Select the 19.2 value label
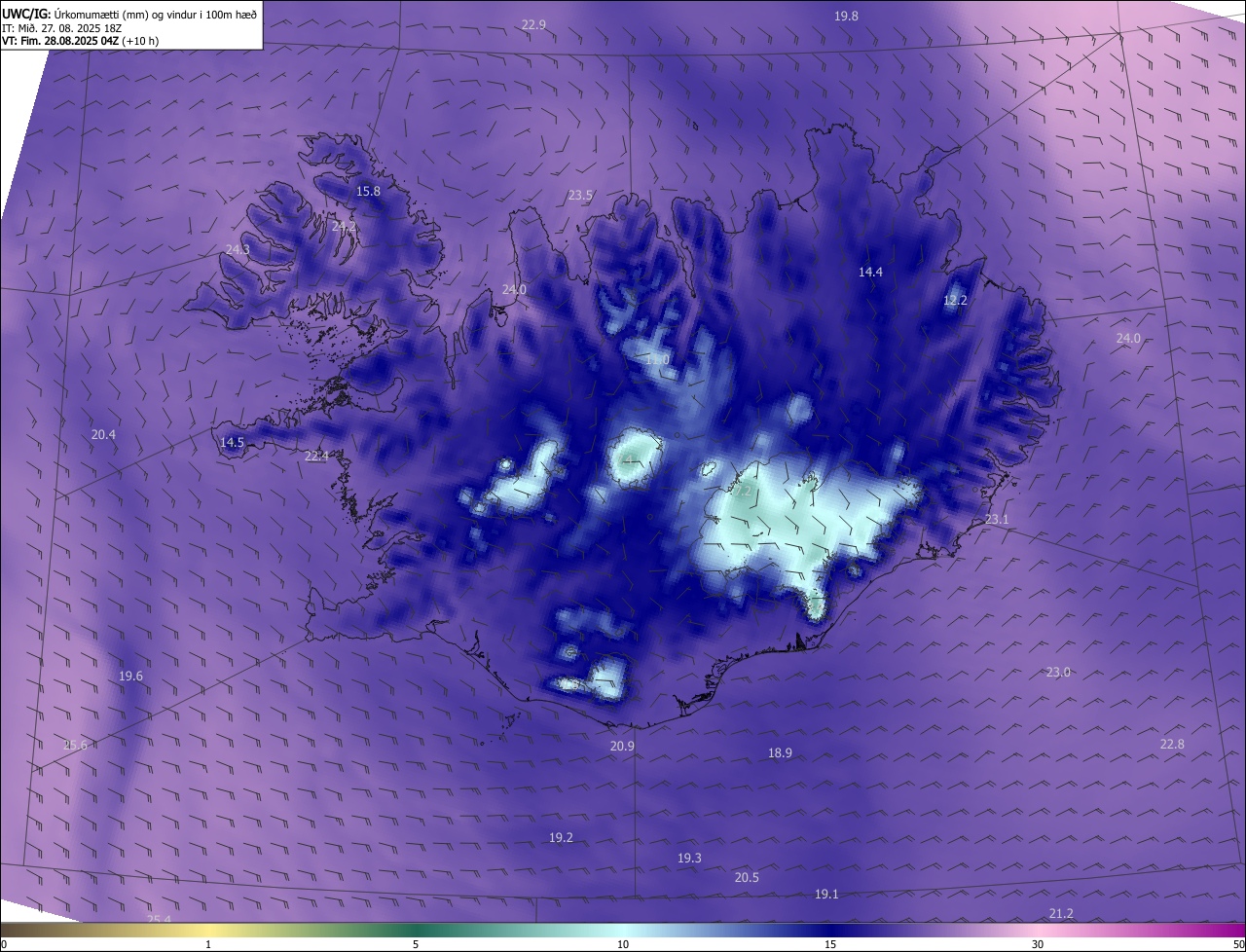The image size is (1246, 952). coord(561,837)
